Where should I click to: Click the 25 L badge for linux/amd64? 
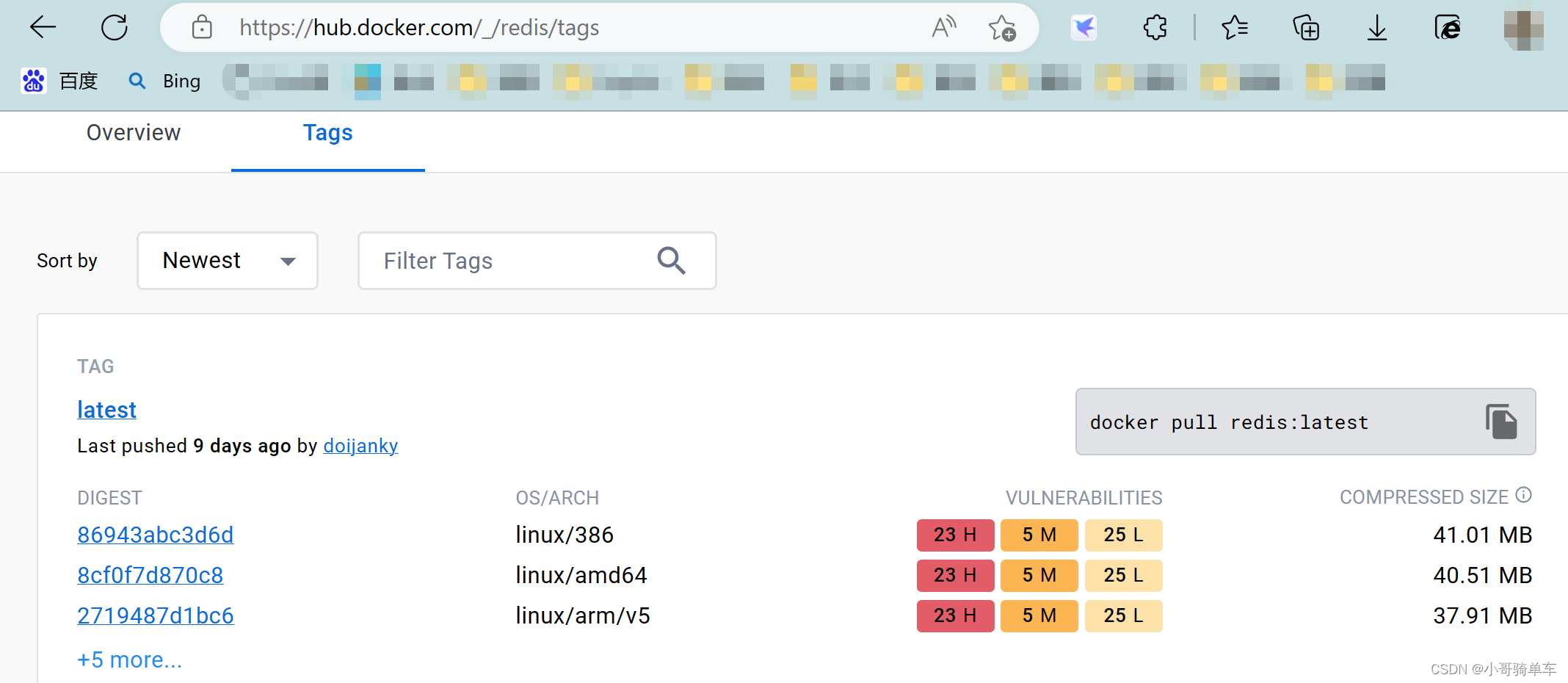[x=1123, y=575]
